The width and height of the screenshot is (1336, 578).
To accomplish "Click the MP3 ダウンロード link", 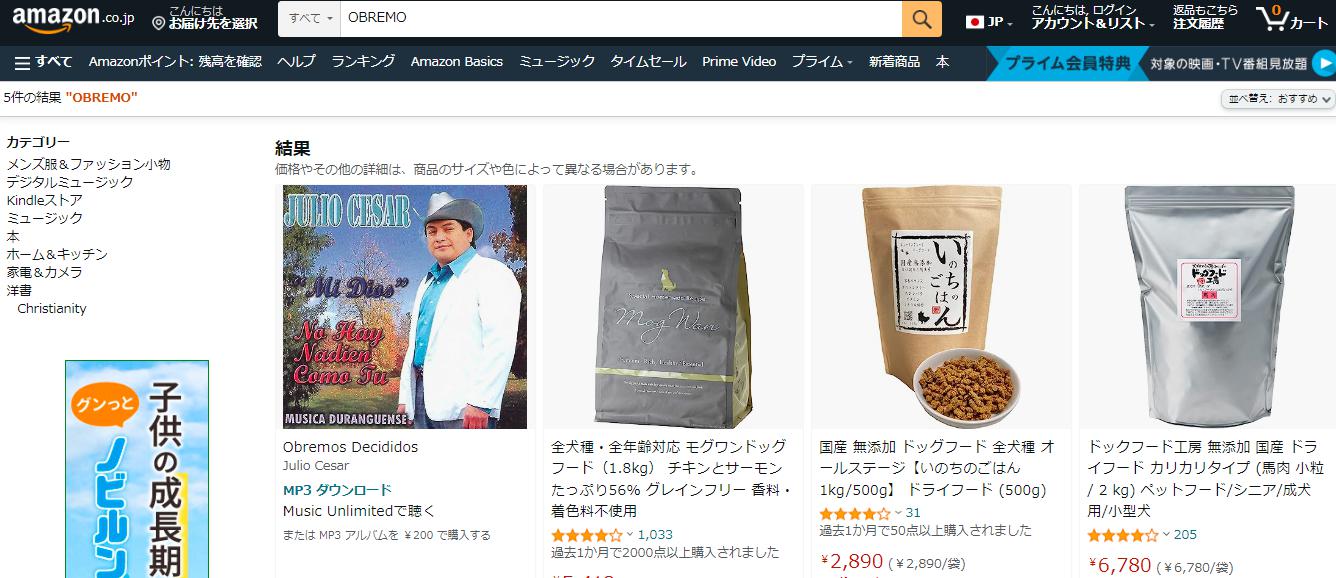I will coord(337,490).
